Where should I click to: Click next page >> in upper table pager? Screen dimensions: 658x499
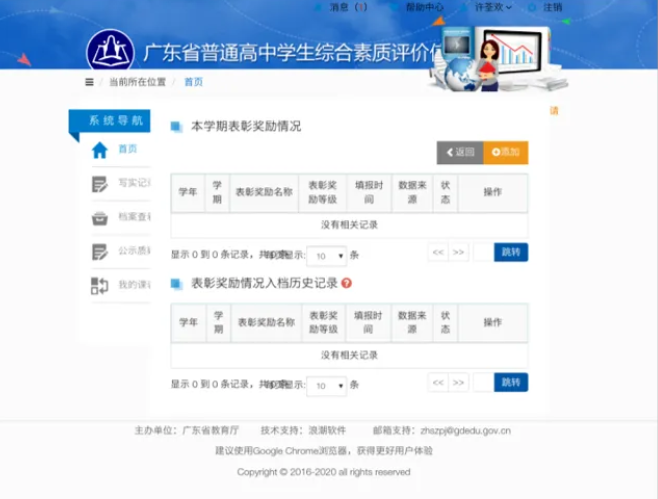(459, 253)
